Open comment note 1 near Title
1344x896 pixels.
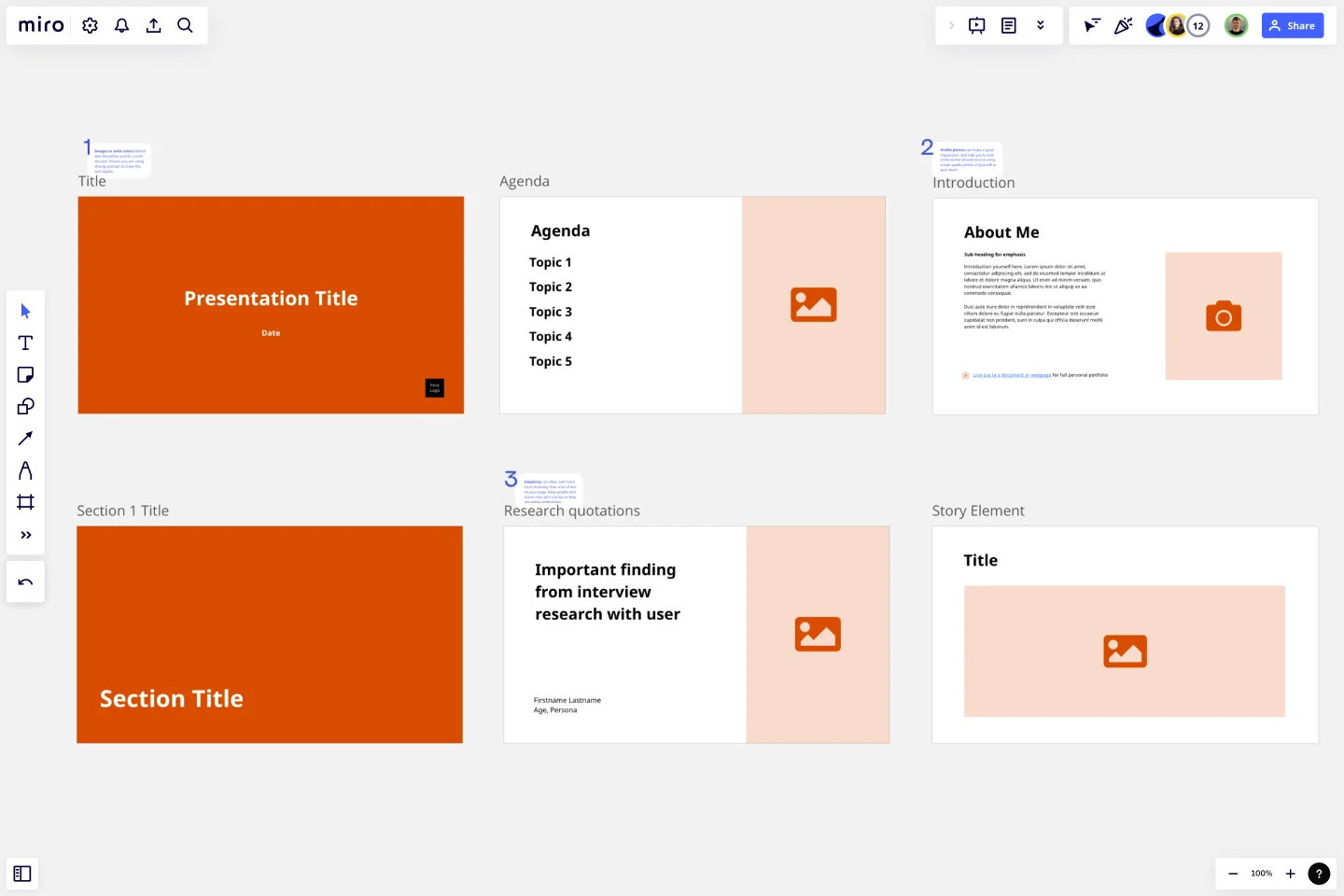coord(121,161)
